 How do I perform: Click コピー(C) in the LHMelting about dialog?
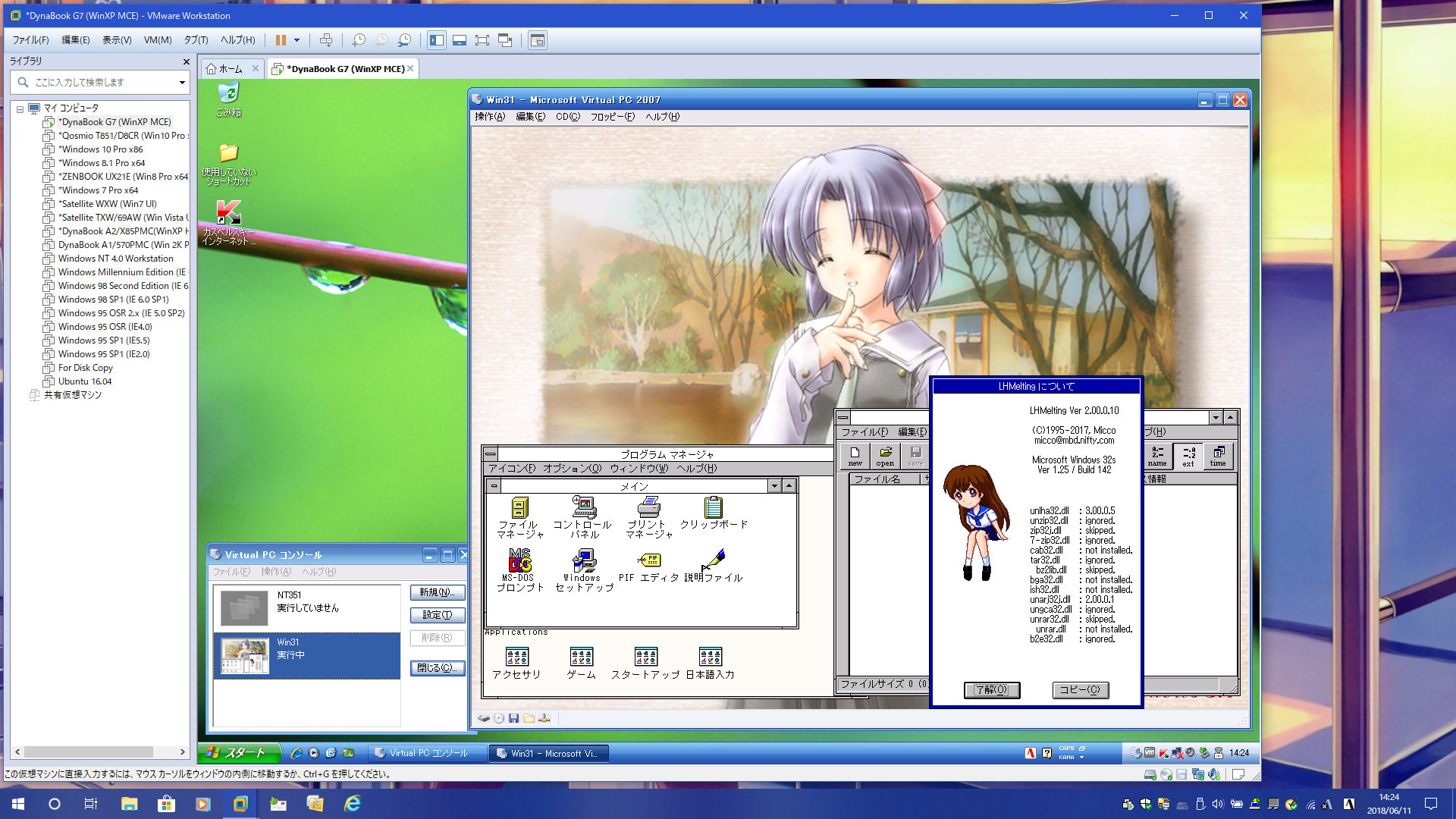pos(1081,690)
